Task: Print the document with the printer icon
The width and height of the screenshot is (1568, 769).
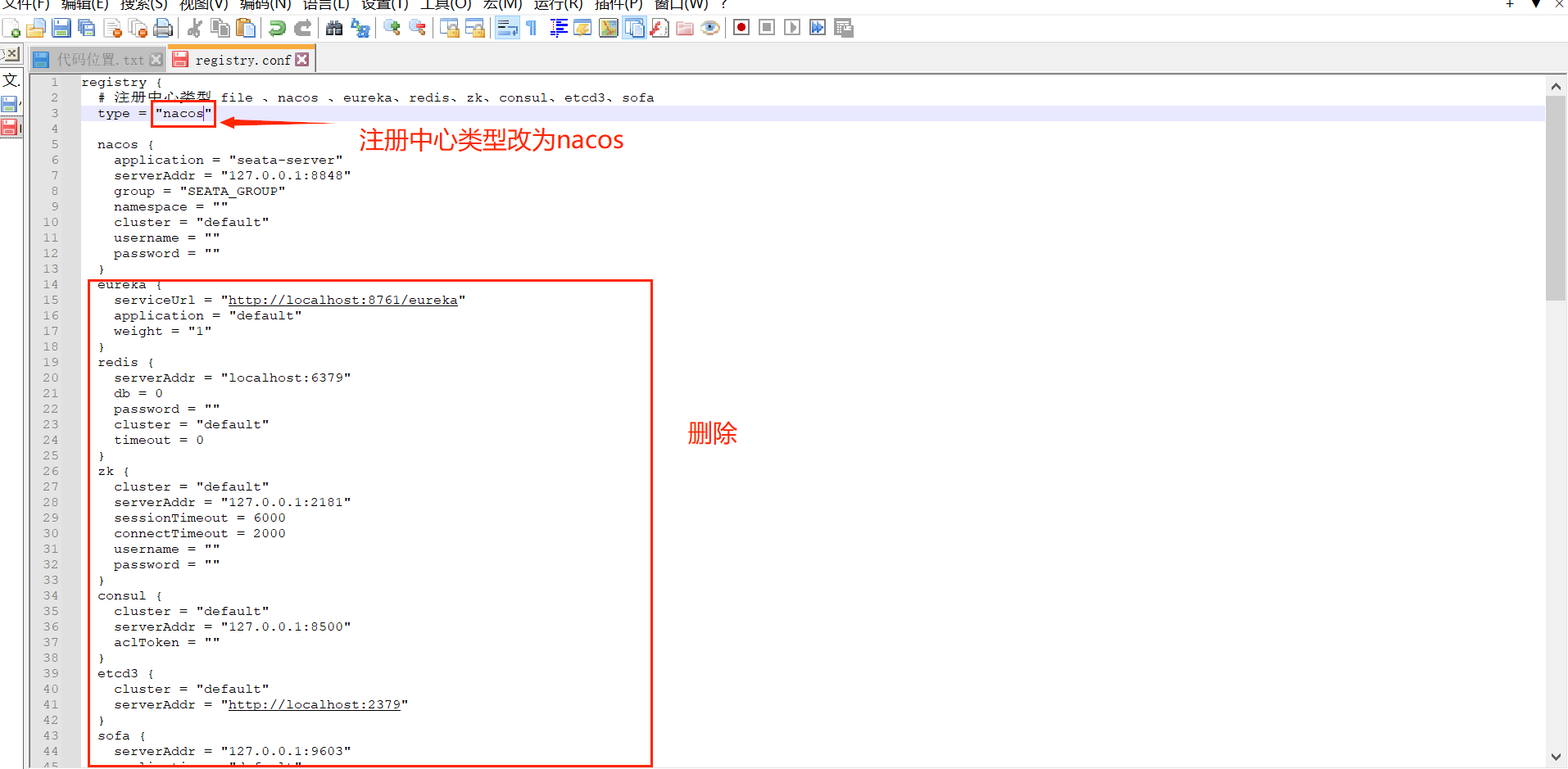Action: 163,29
